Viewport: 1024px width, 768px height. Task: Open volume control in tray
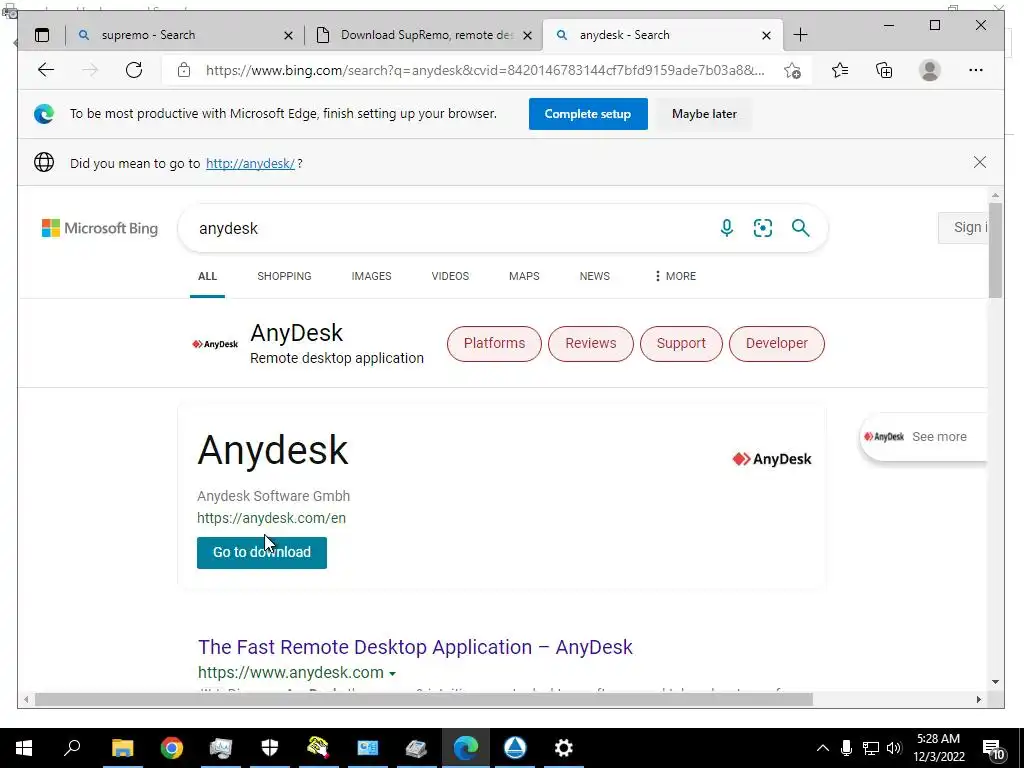tap(895, 748)
